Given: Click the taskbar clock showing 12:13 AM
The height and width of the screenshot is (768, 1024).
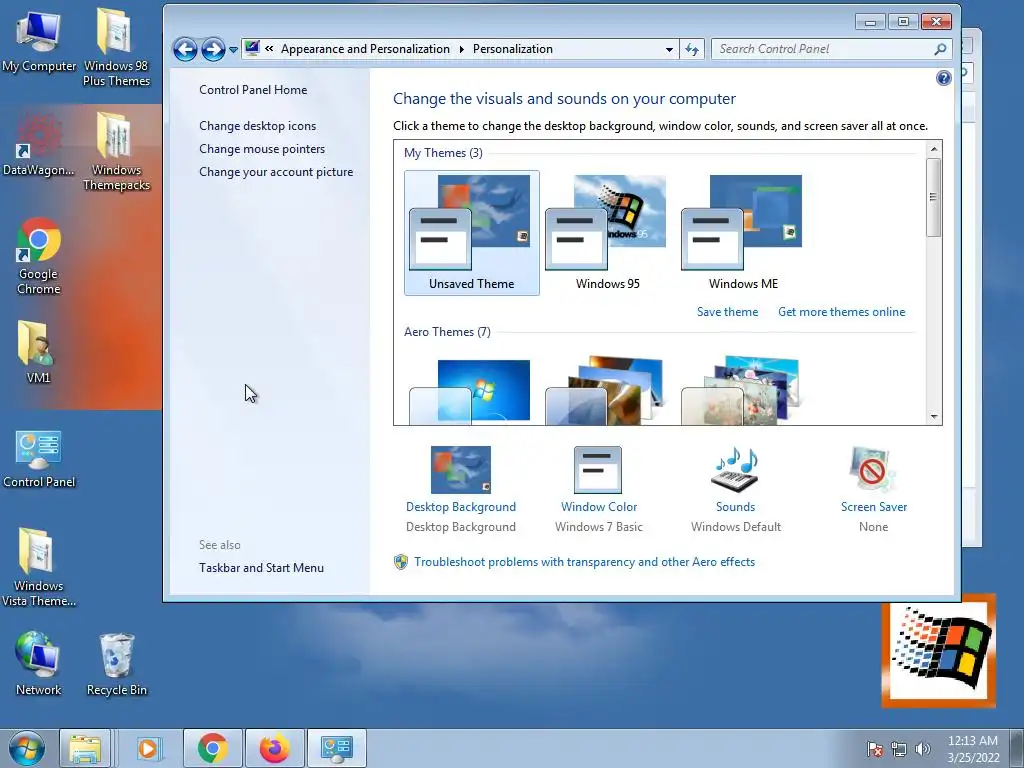Looking at the screenshot, I should [x=973, y=749].
